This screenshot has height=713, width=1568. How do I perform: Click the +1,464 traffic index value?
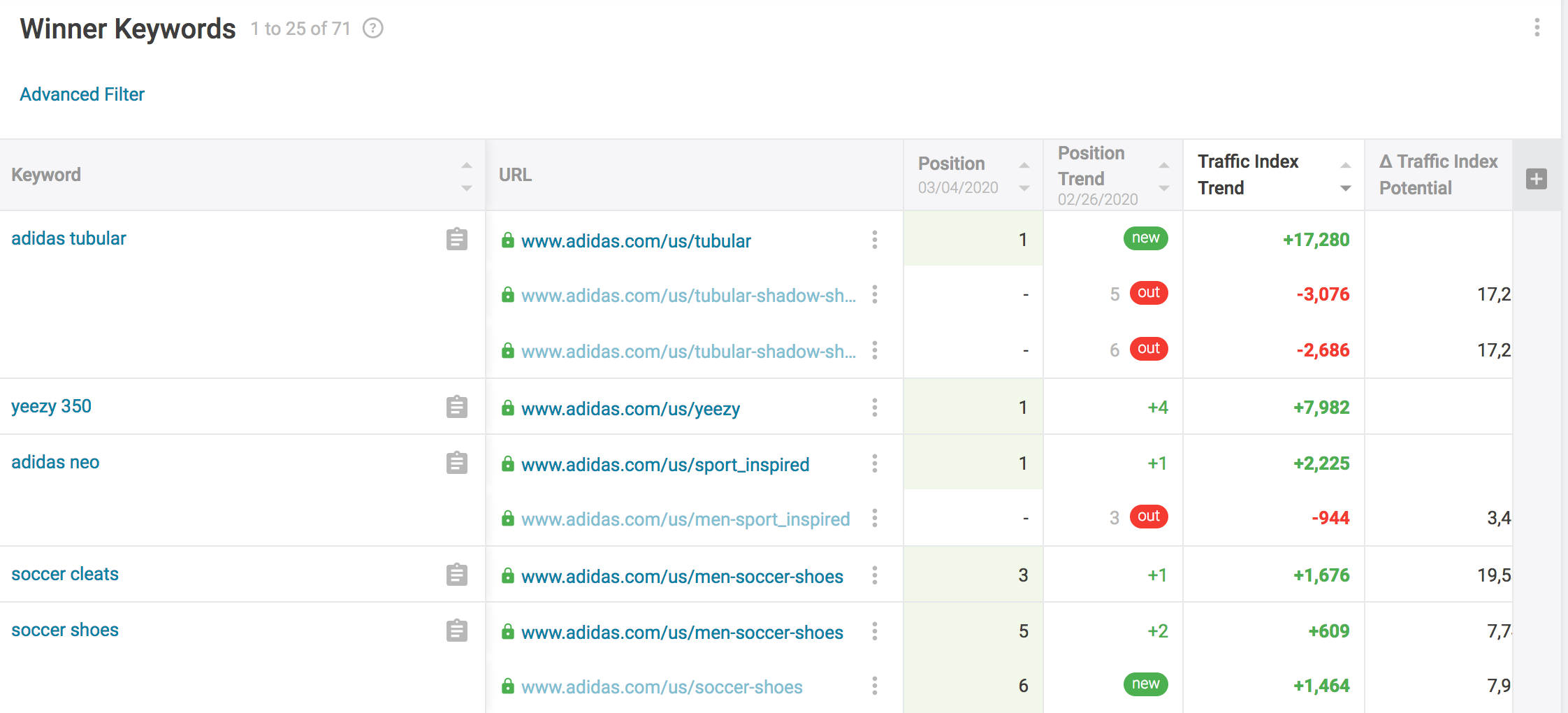[1321, 686]
